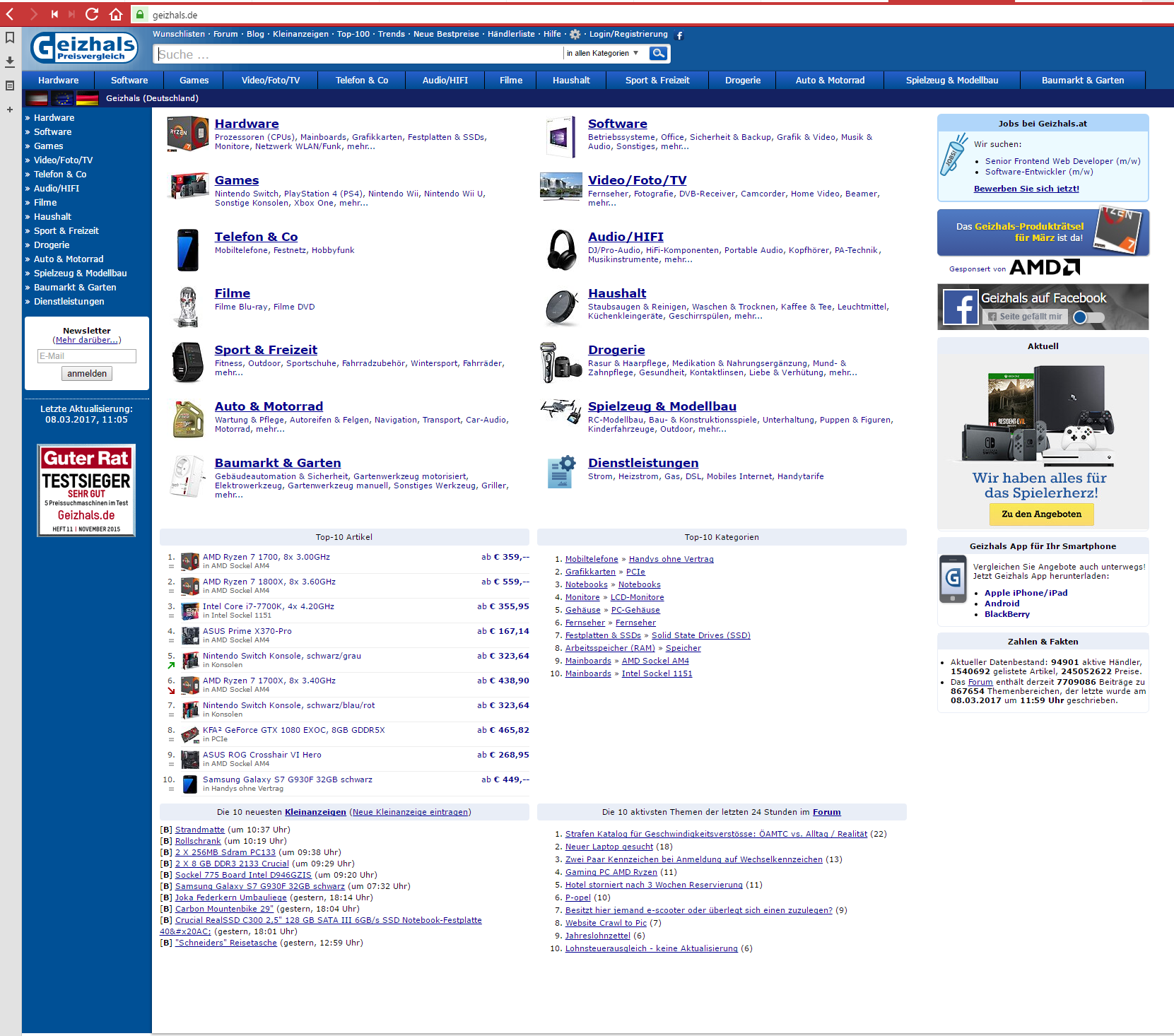
Task: Focus the 'Suche ...' search field
Action: 359,54
